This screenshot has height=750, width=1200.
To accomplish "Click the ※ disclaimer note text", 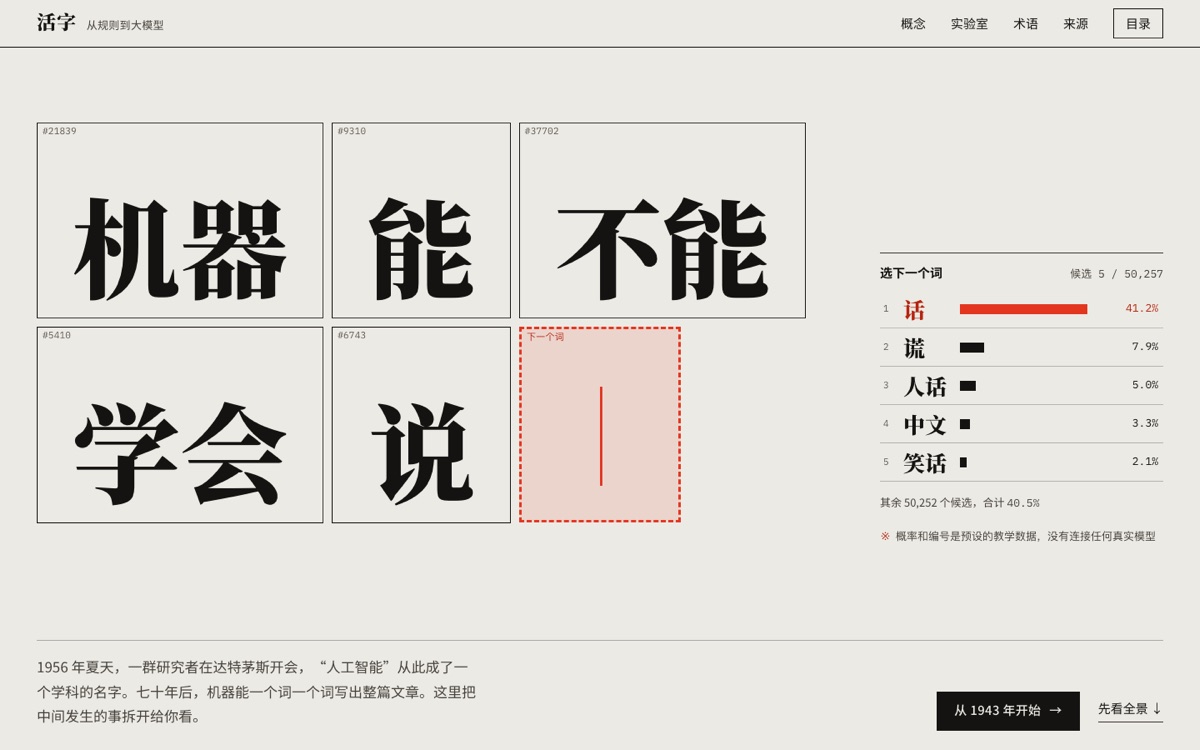I will coord(1018,536).
